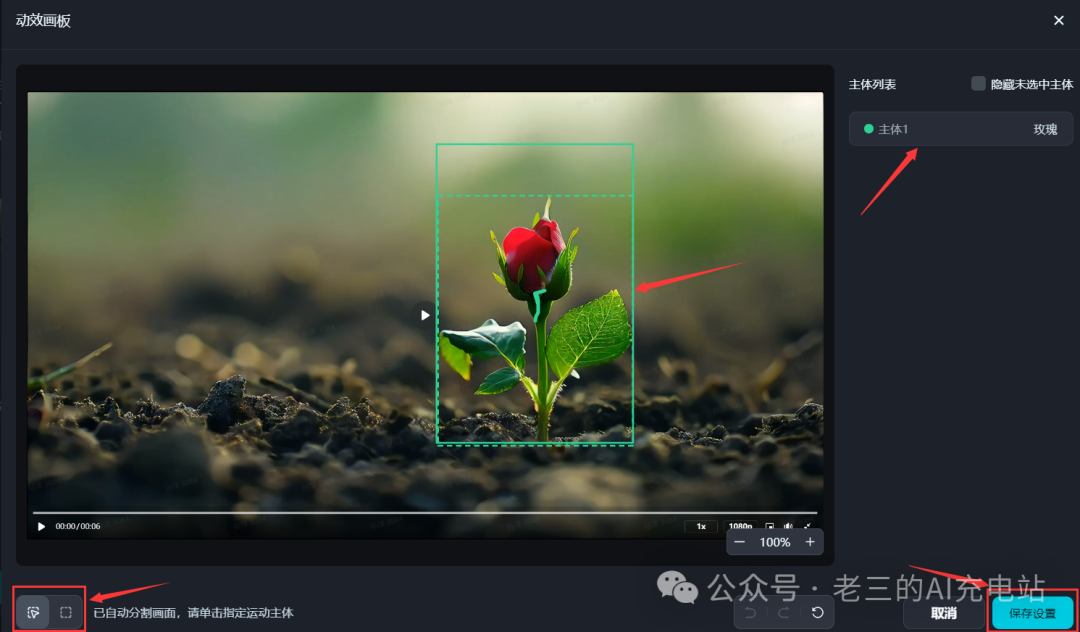Click the video progress bar
The image size is (1080, 632).
425,513
